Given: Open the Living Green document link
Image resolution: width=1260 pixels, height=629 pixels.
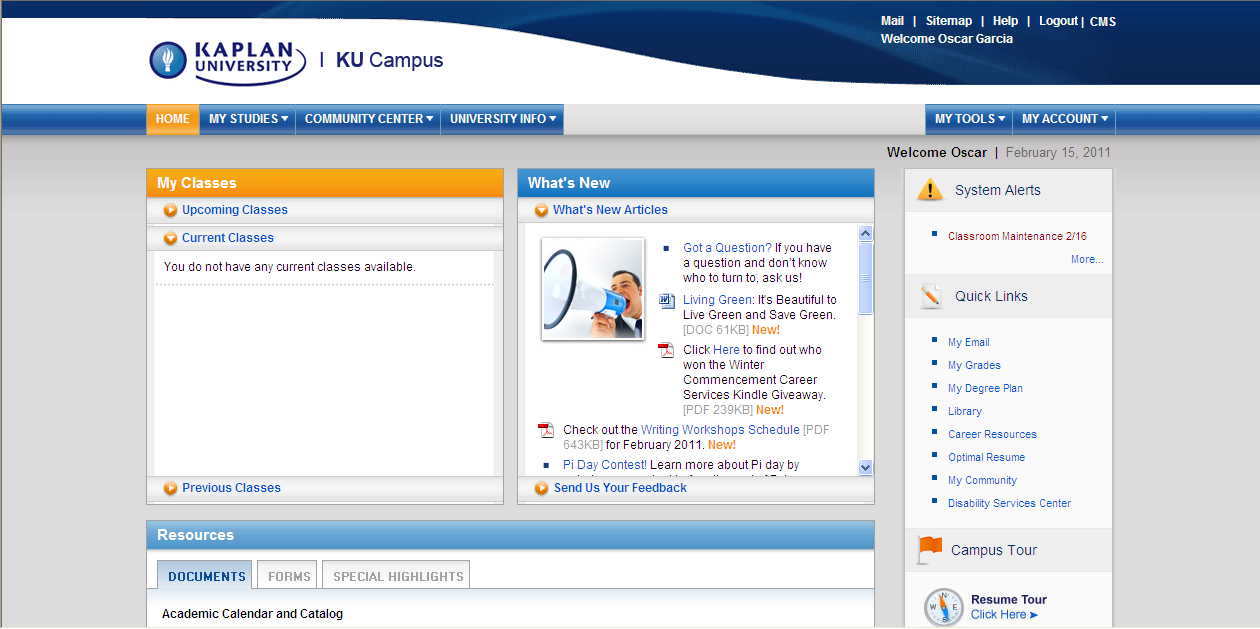Looking at the screenshot, I should click(718, 300).
